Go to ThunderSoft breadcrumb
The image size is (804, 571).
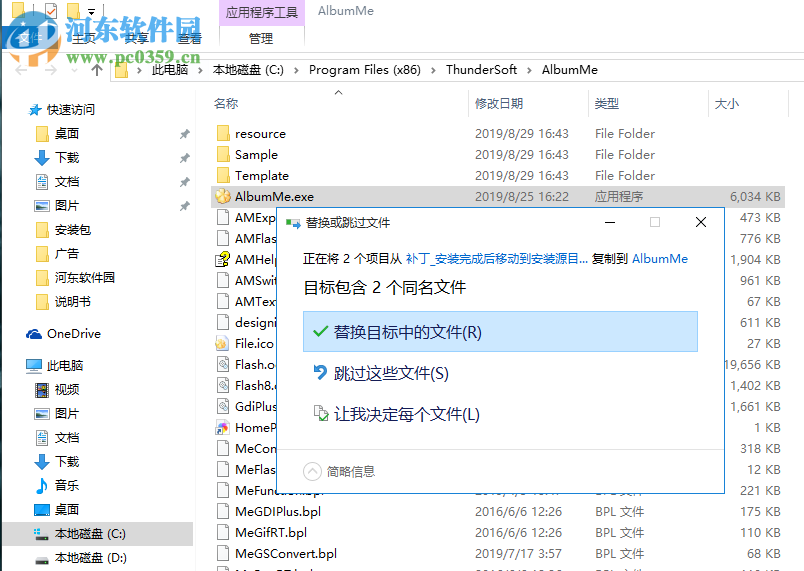481,70
